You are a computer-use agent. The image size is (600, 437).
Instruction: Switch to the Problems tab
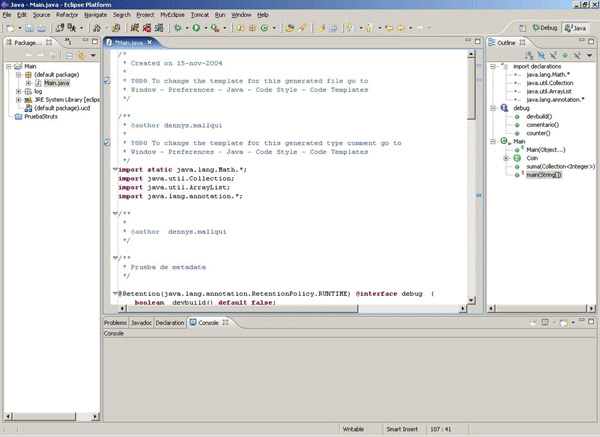pyautogui.click(x=115, y=323)
